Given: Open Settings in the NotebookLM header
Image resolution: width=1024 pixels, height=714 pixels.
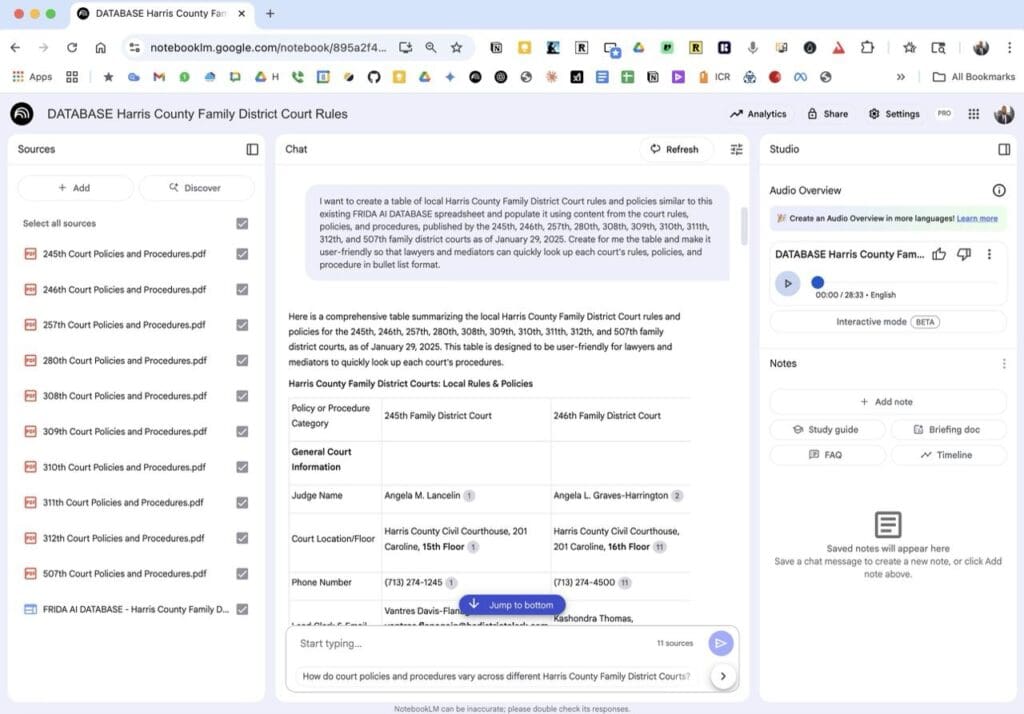Looking at the screenshot, I should click(893, 113).
